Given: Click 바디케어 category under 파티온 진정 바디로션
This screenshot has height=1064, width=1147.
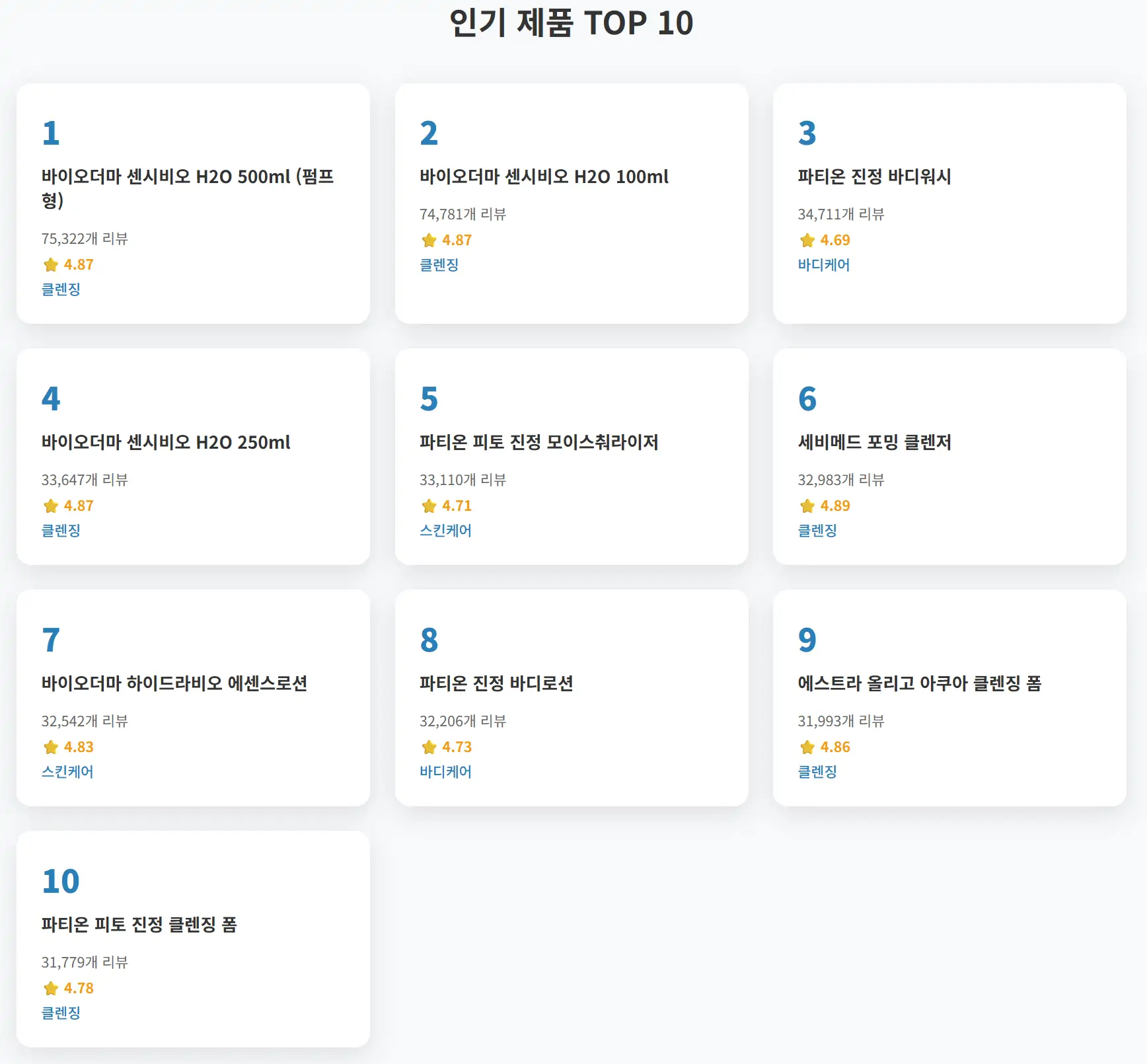Looking at the screenshot, I should (x=445, y=772).
